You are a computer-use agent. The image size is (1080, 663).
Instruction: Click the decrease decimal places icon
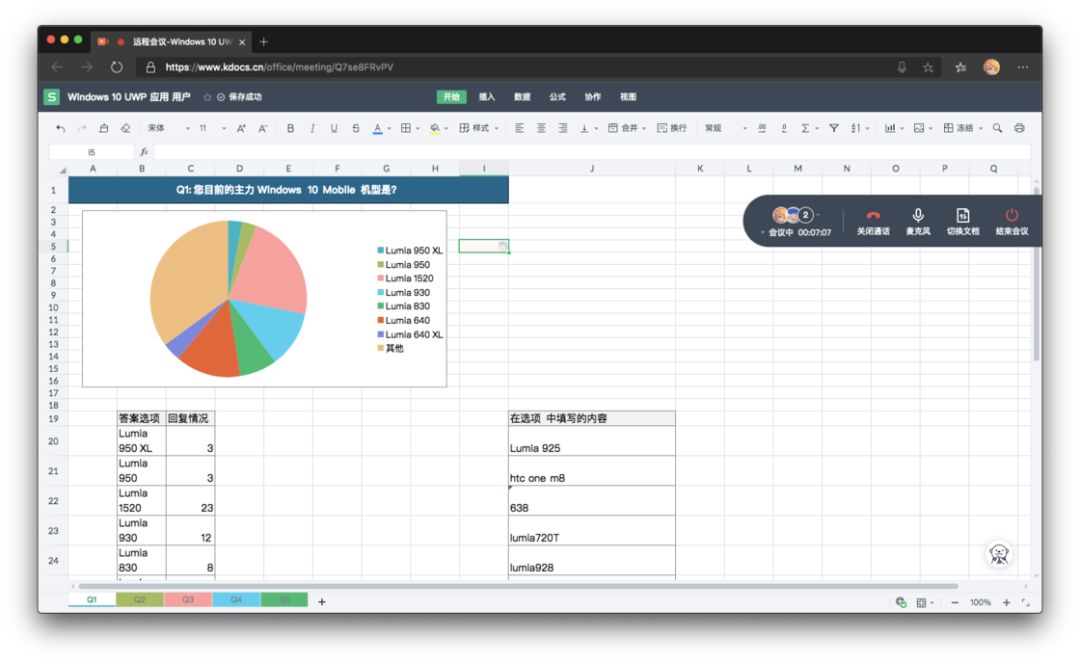pos(784,128)
